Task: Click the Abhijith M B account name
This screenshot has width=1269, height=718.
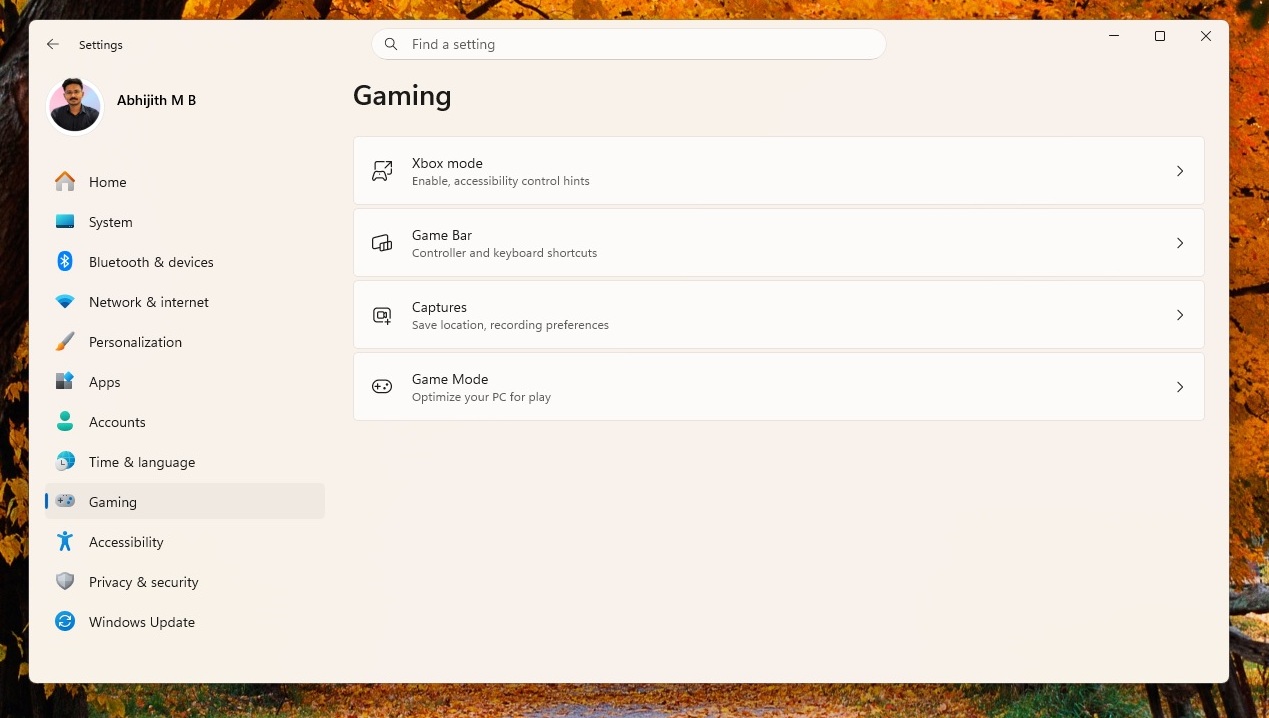Action: click(156, 100)
